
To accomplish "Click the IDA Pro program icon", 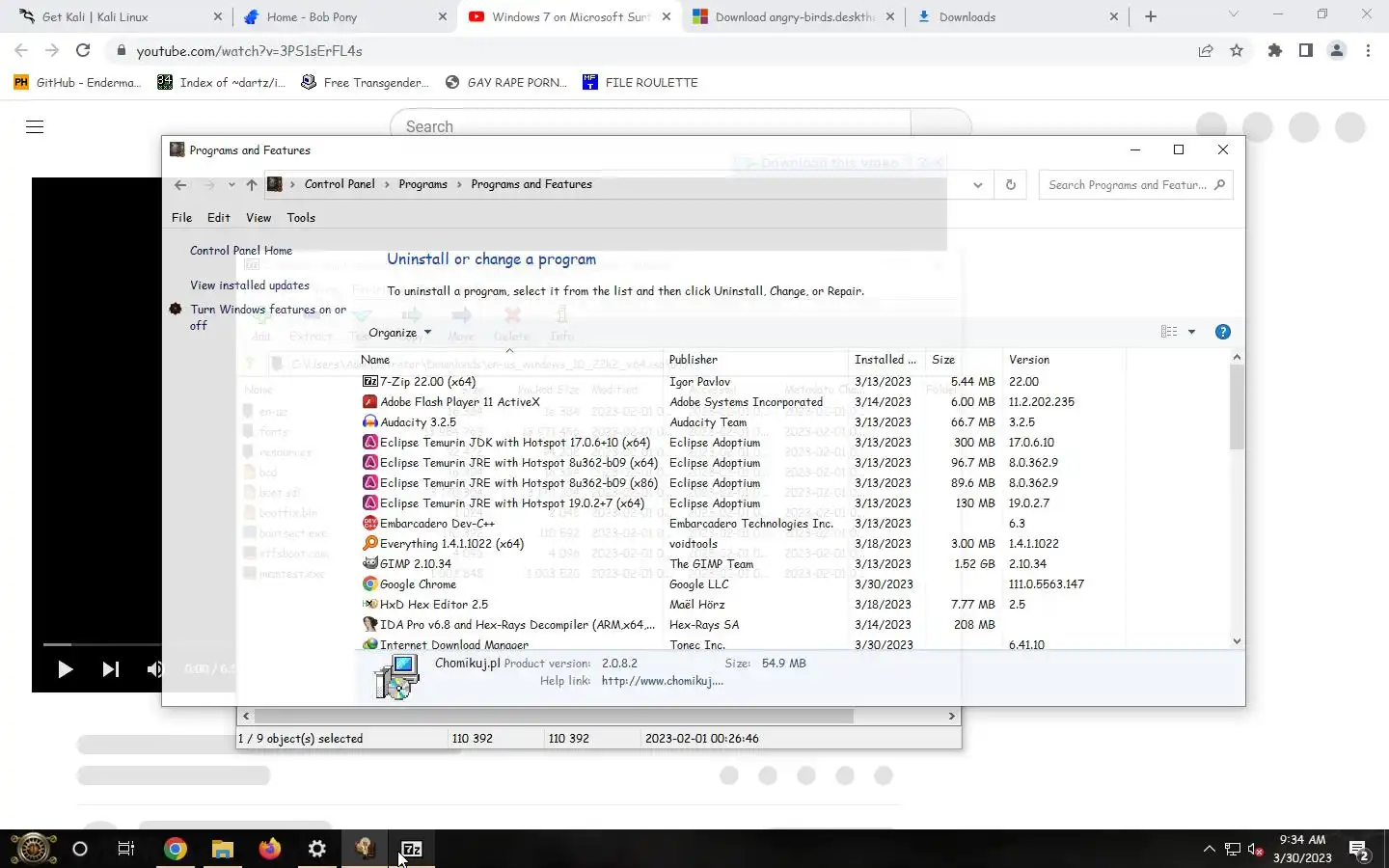I will coord(369,625).
